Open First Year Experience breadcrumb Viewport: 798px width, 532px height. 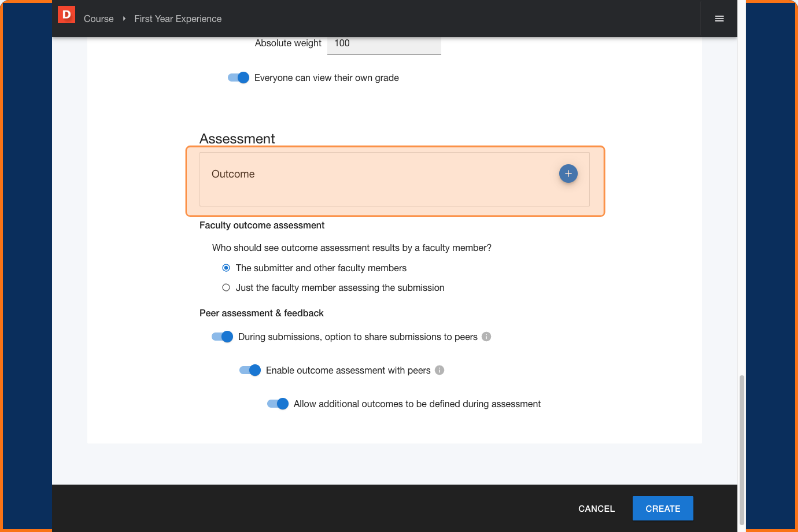(x=178, y=19)
